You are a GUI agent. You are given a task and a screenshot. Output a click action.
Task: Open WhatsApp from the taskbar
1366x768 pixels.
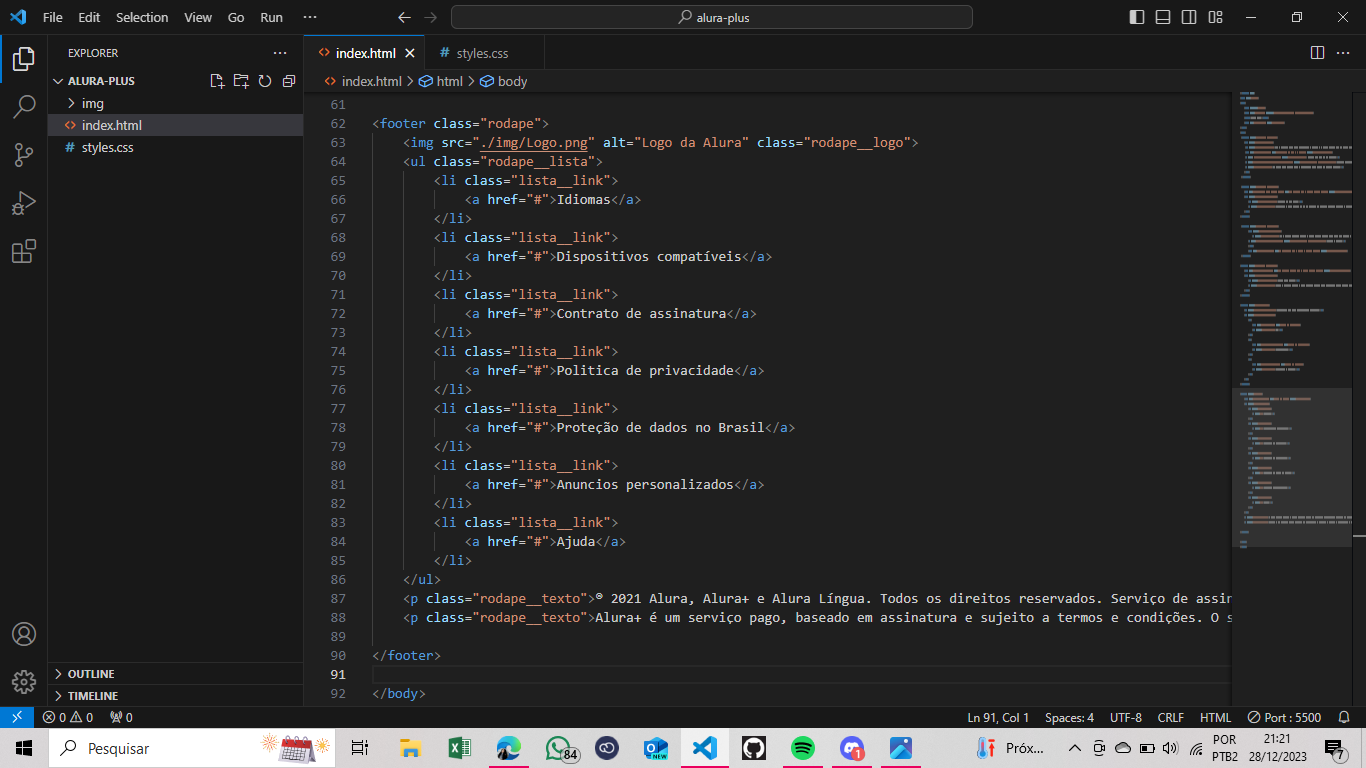tap(559, 748)
